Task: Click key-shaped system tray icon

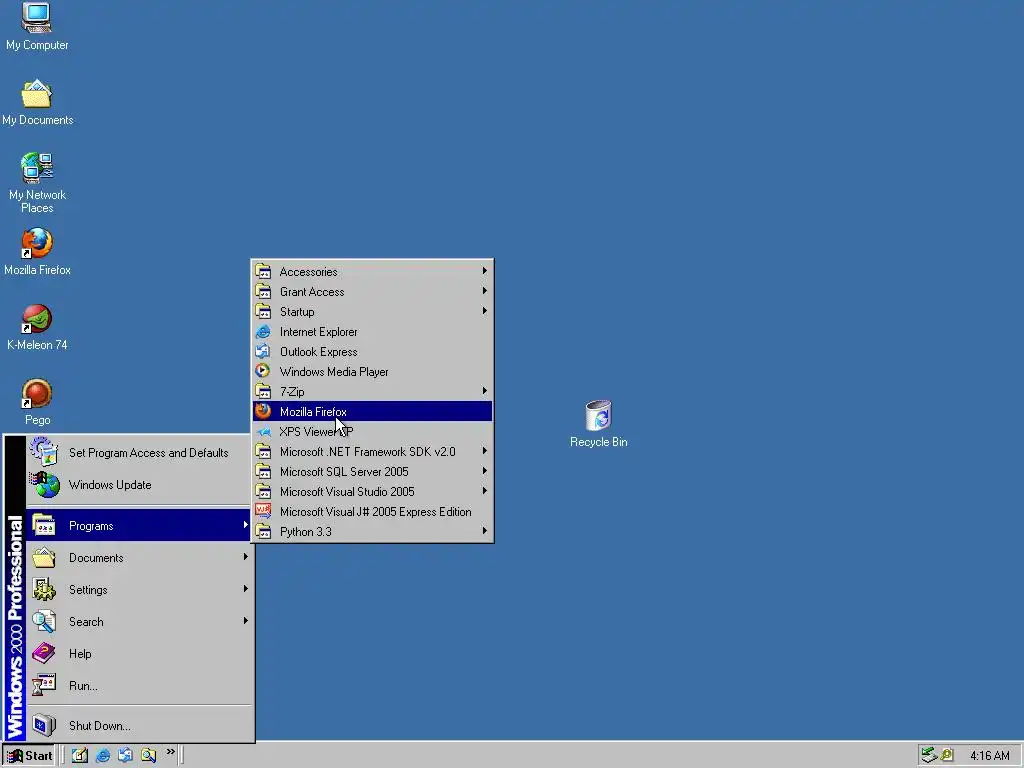Action: tap(947, 756)
